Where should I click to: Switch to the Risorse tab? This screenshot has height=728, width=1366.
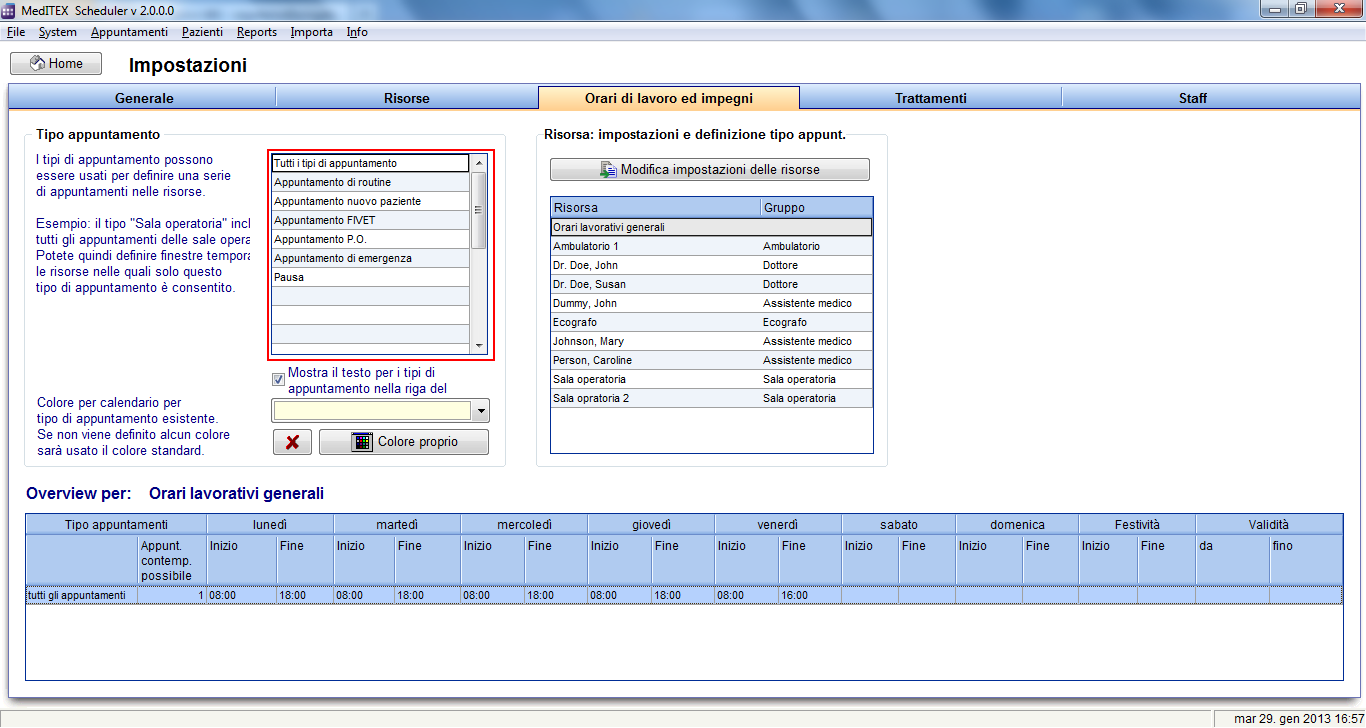[407, 98]
